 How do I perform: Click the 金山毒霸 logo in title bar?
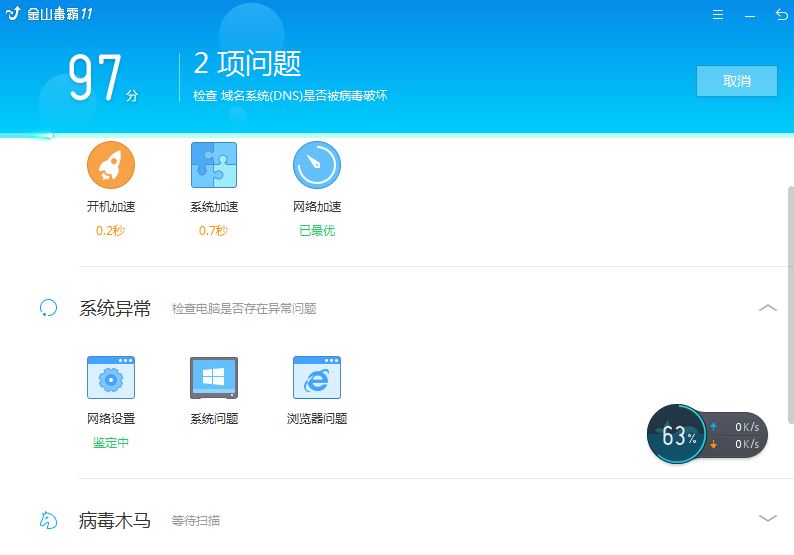tap(14, 15)
